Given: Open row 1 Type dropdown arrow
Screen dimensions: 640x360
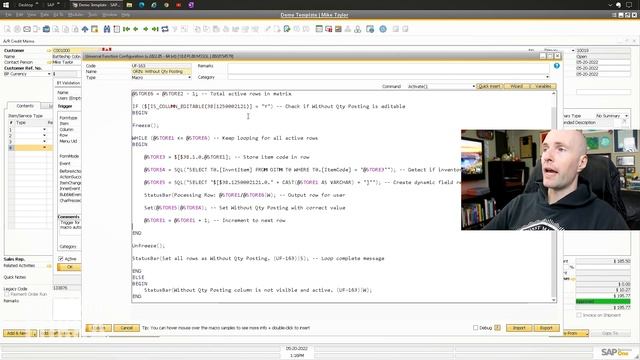Looking at the screenshot, I should click(44, 130).
